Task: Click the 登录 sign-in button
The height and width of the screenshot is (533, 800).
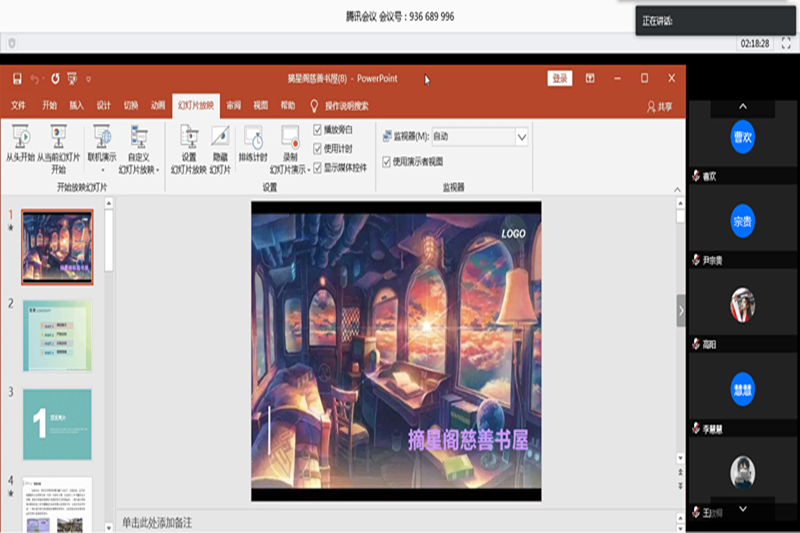Action: click(560, 78)
